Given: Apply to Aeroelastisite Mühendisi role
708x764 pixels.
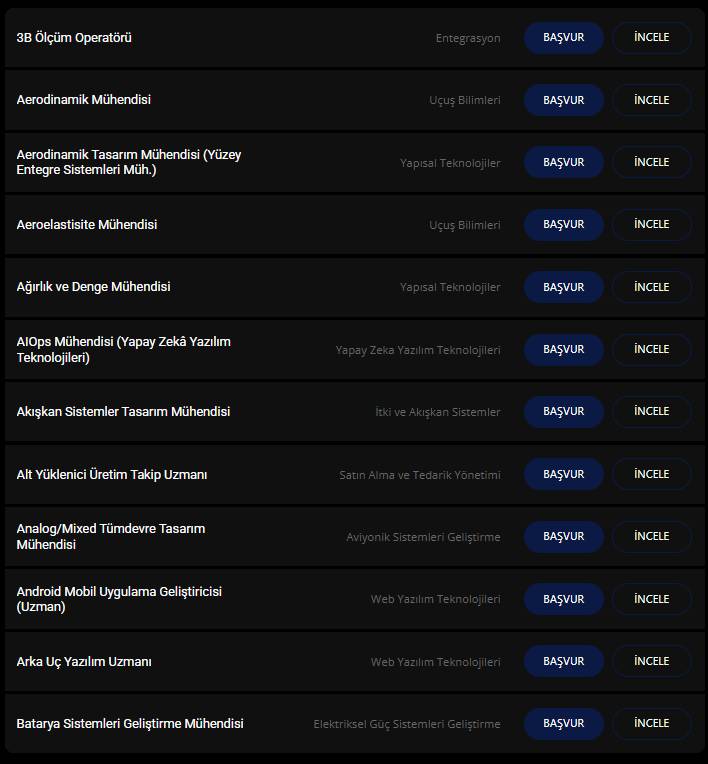Looking at the screenshot, I should pyautogui.click(x=564, y=225).
